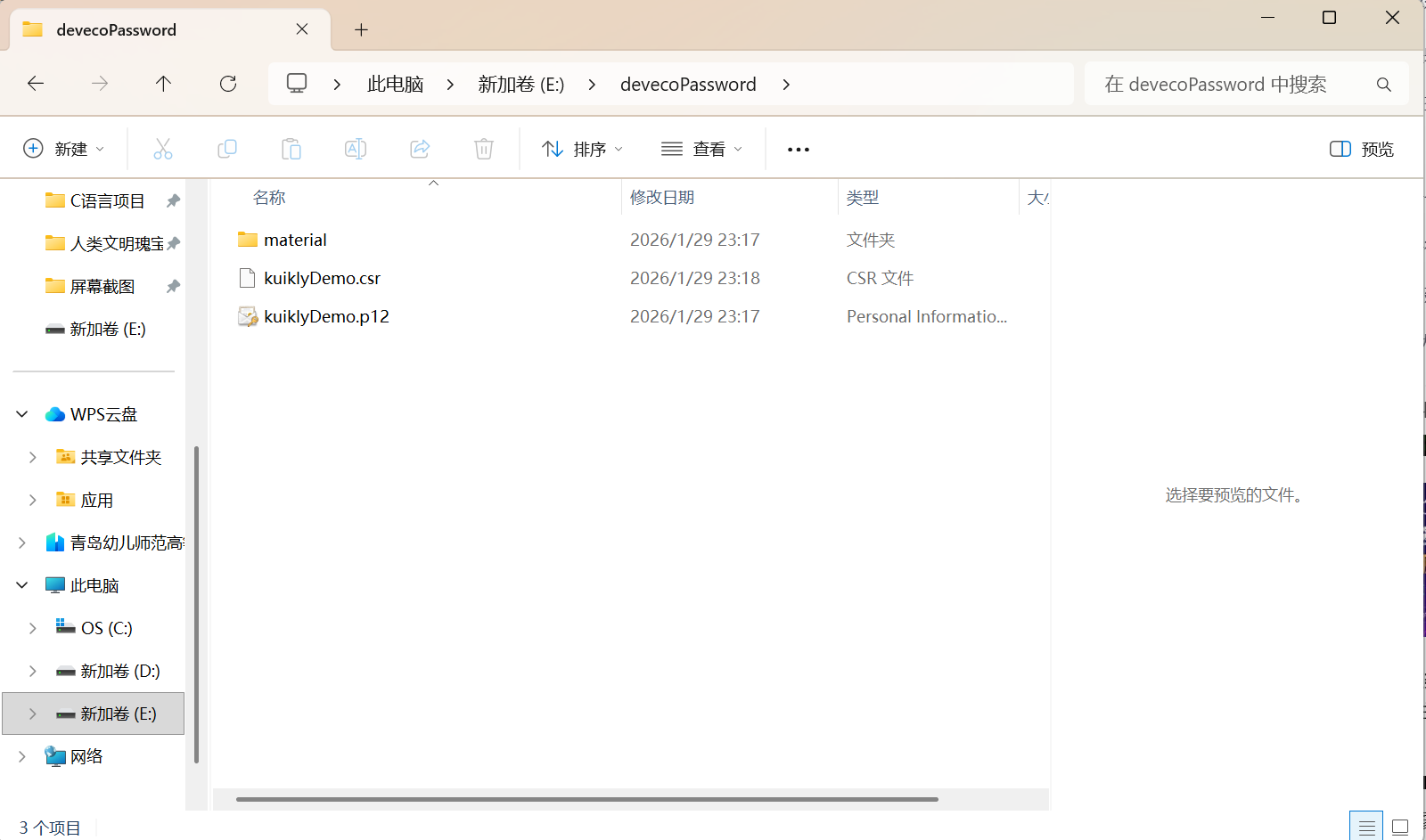Expand chevron after 此电脑 in address bar

[x=450, y=85]
